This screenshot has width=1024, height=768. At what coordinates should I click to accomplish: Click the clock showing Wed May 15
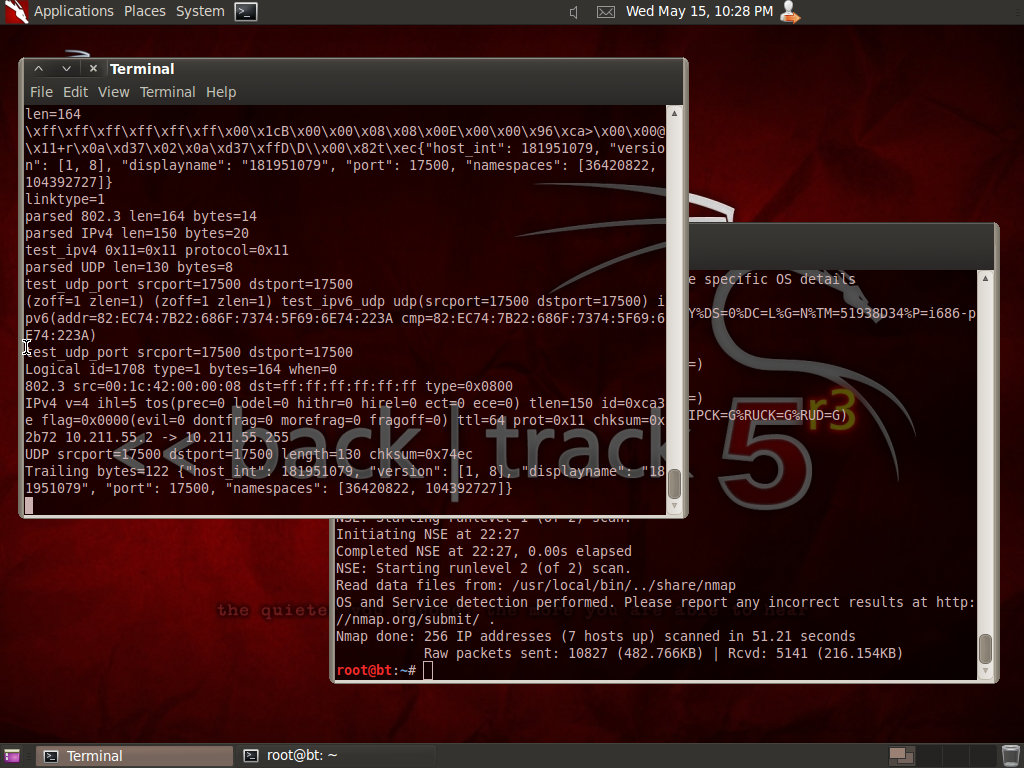coord(699,11)
